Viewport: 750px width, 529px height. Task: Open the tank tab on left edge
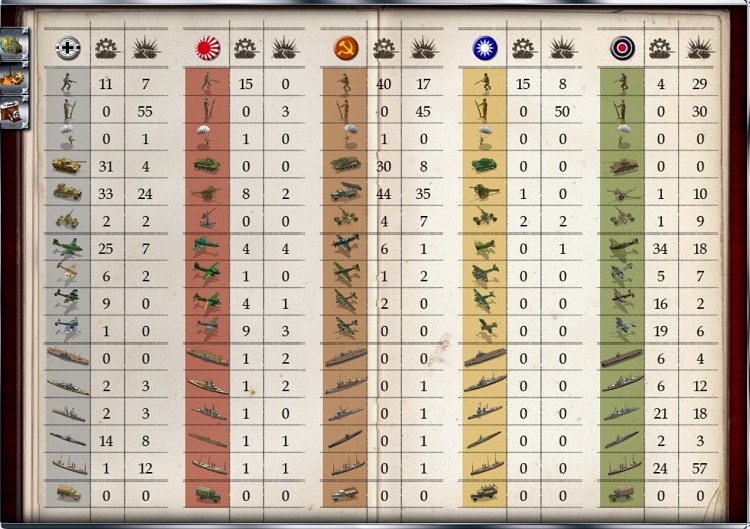point(14,44)
